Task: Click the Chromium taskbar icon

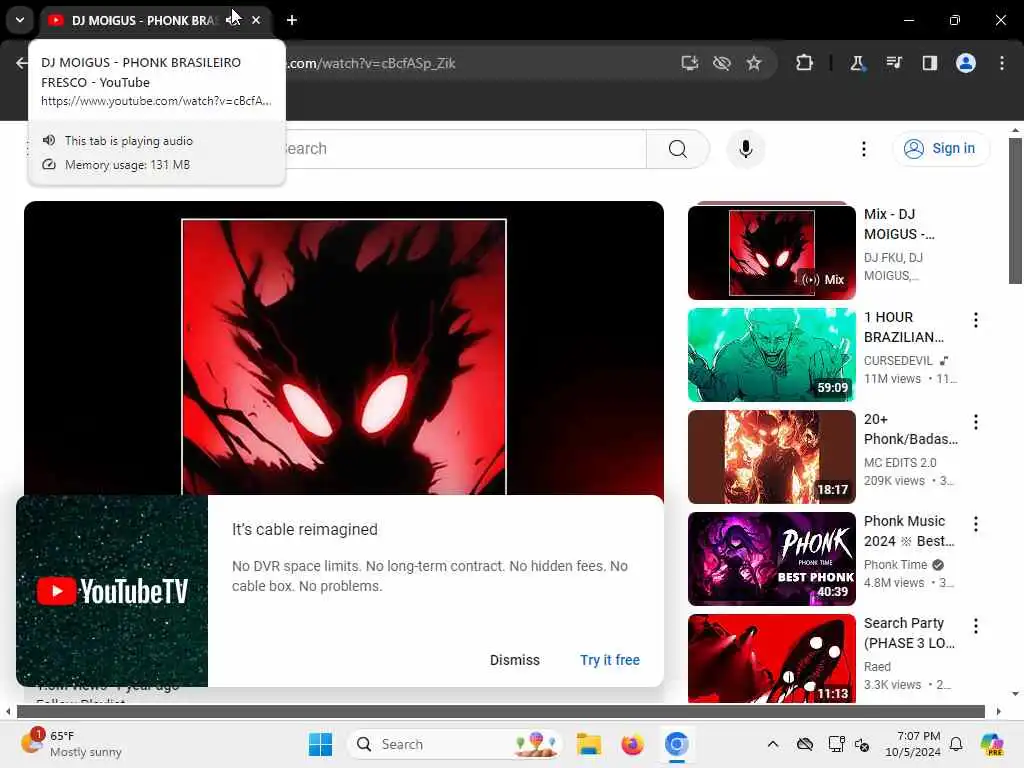Action: [x=677, y=744]
